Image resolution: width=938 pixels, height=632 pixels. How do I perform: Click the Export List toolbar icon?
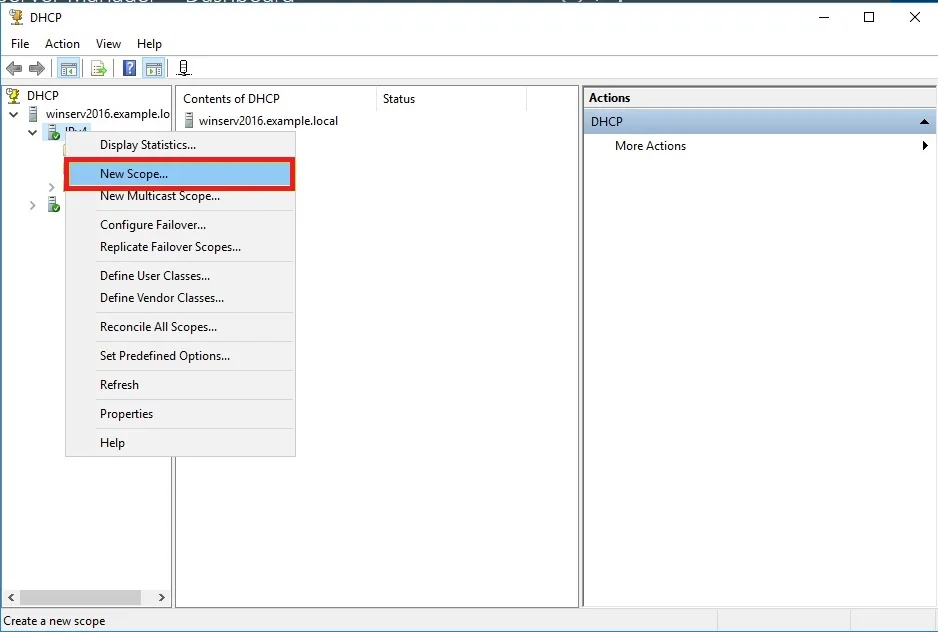(98, 68)
